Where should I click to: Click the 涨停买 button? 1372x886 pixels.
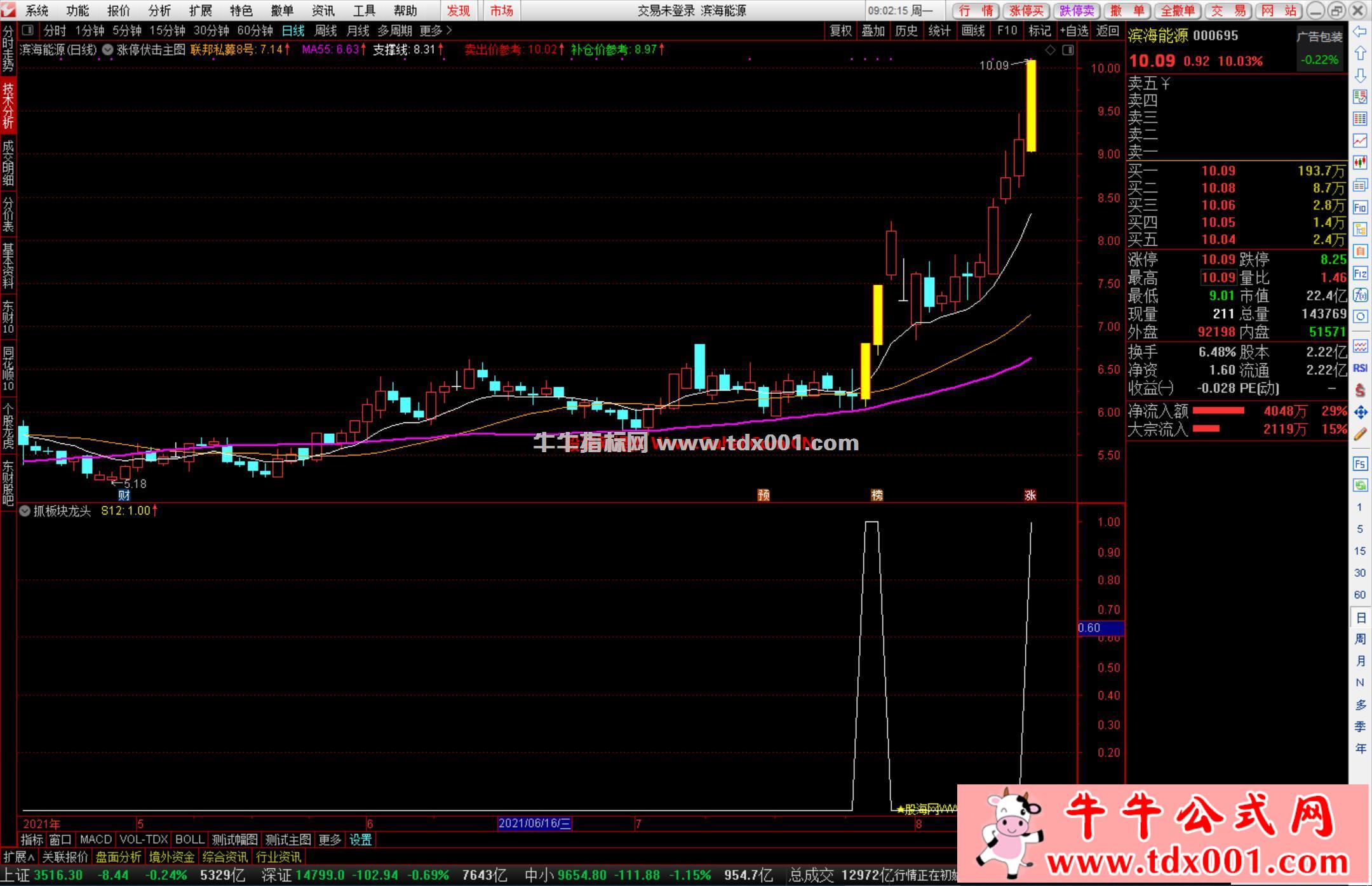(1026, 10)
